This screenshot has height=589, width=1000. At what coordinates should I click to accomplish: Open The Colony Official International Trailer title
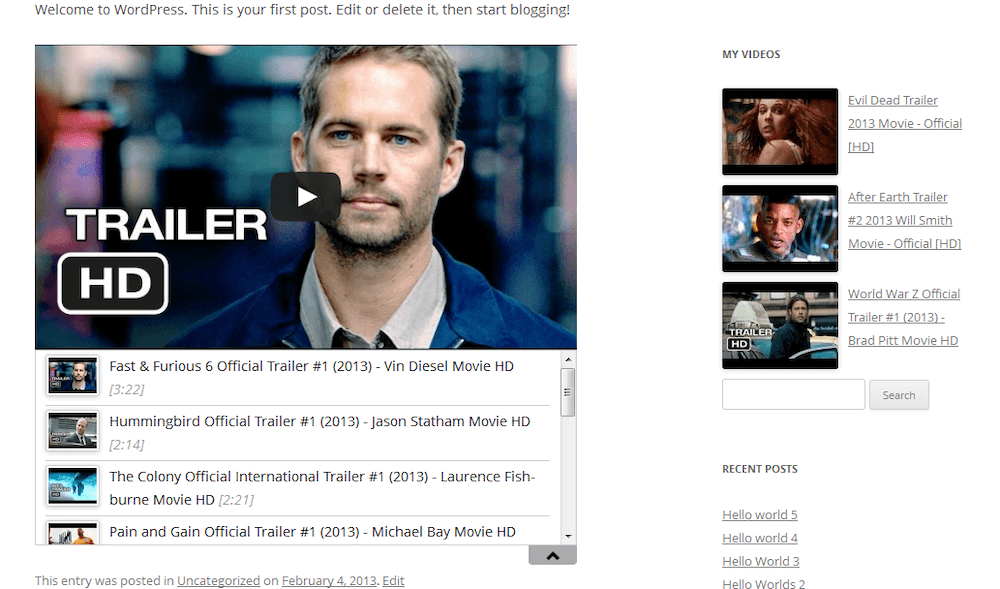point(322,488)
